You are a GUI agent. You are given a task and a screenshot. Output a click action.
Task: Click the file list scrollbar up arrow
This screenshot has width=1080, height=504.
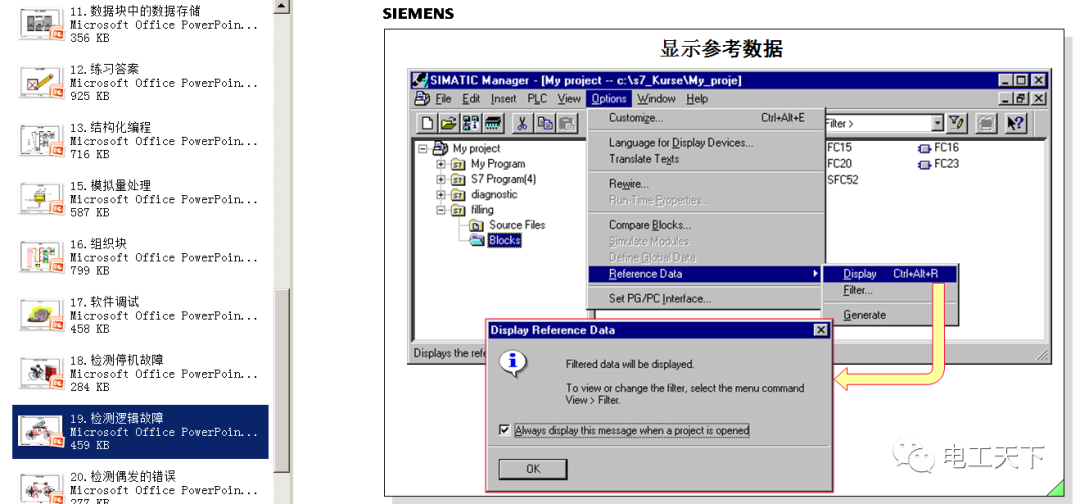281,7
